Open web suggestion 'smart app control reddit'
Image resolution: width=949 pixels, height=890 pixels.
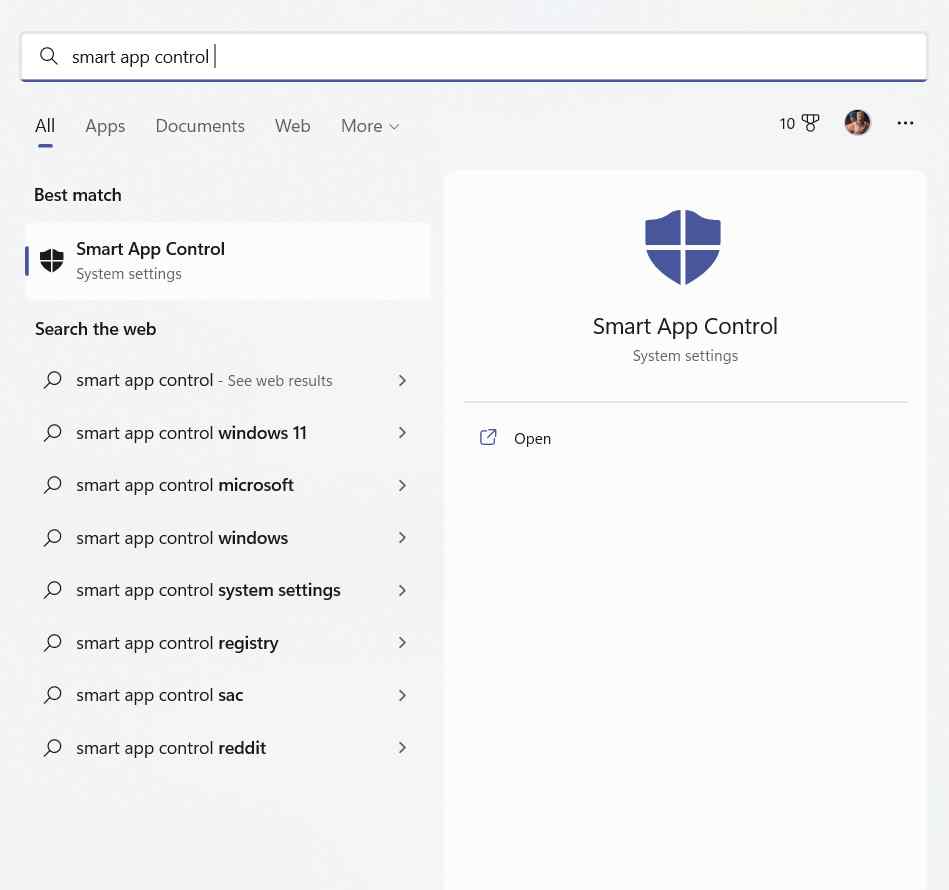click(x=228, y=748)
